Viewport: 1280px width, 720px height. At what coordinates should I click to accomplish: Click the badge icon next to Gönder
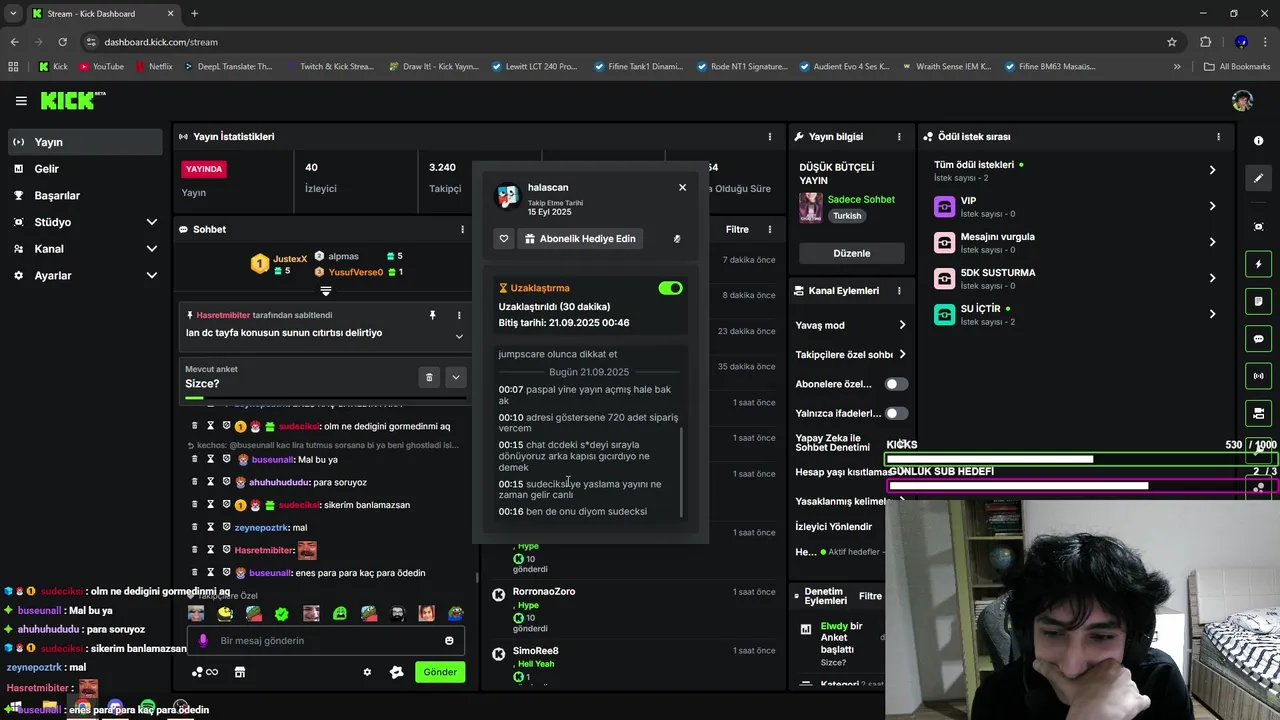tap(396, 672)
